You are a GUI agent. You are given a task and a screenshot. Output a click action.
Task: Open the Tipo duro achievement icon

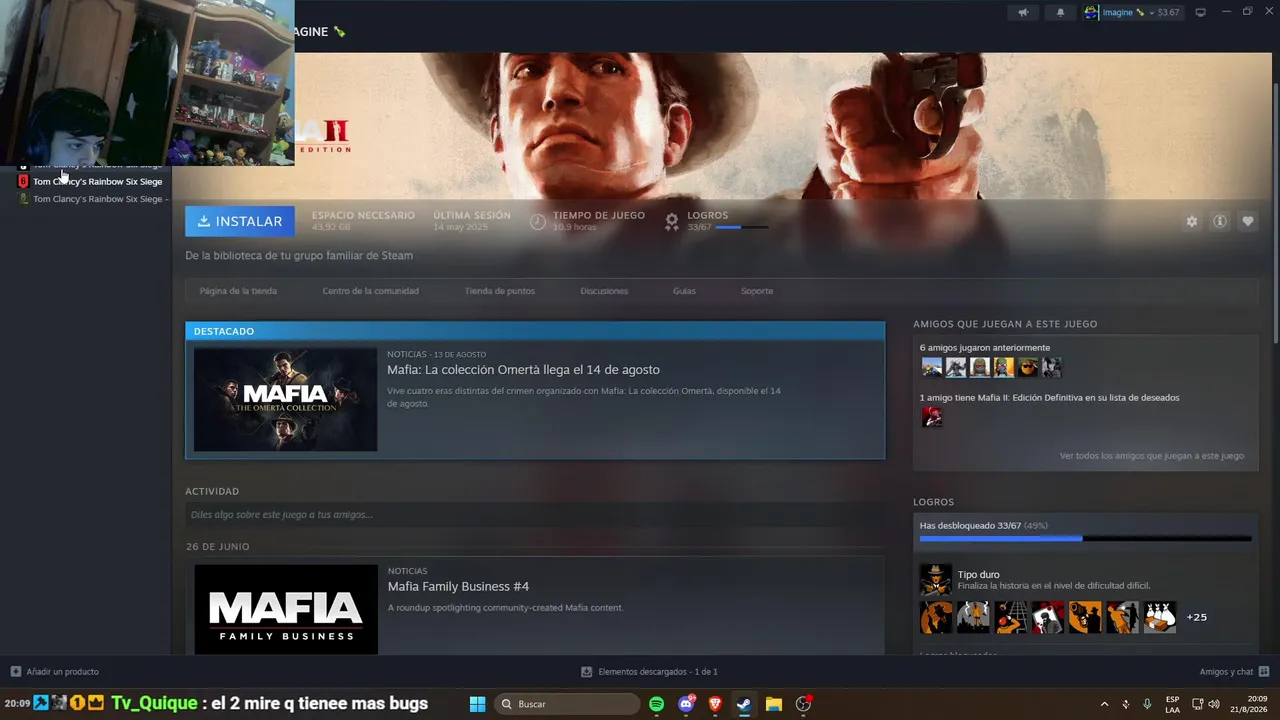pos(936,579)
